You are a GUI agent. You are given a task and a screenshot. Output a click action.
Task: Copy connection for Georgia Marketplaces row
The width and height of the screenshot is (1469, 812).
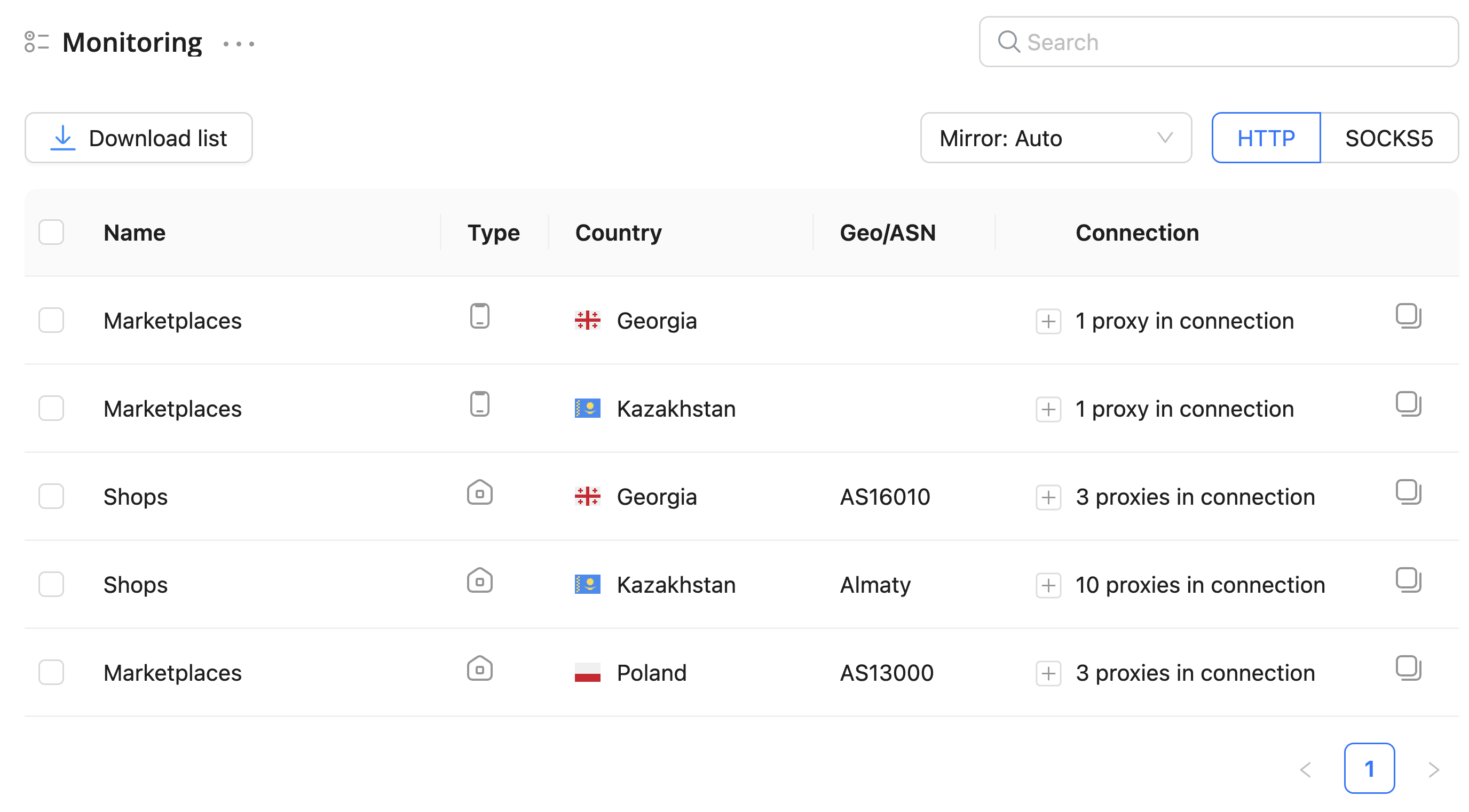click(1408, 316)
